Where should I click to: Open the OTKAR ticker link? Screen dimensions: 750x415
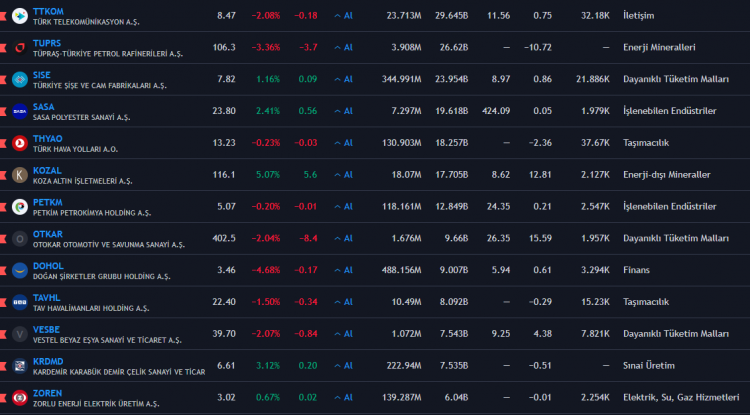point(48,234)
